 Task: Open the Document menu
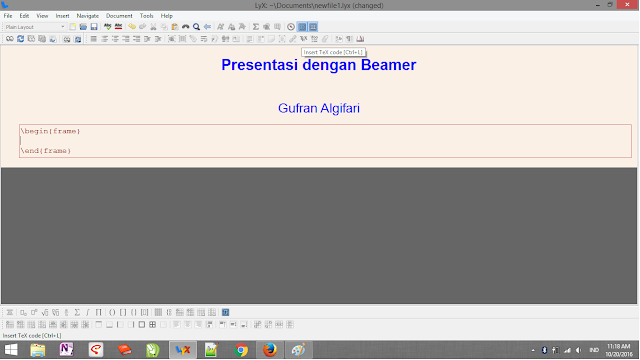coord(119,16)
